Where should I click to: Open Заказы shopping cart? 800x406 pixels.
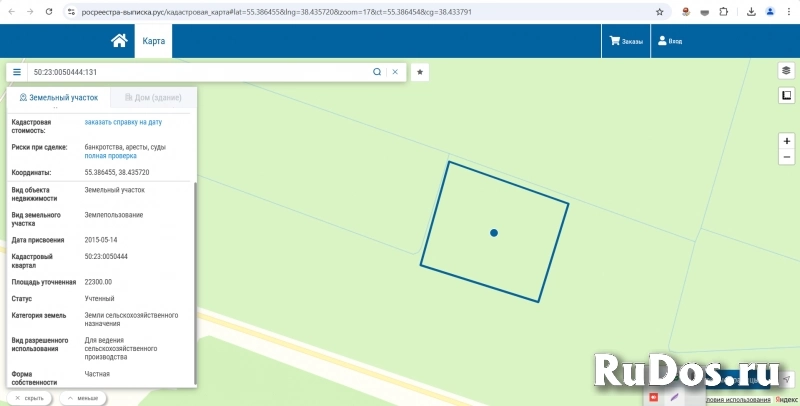click(626, 41)
